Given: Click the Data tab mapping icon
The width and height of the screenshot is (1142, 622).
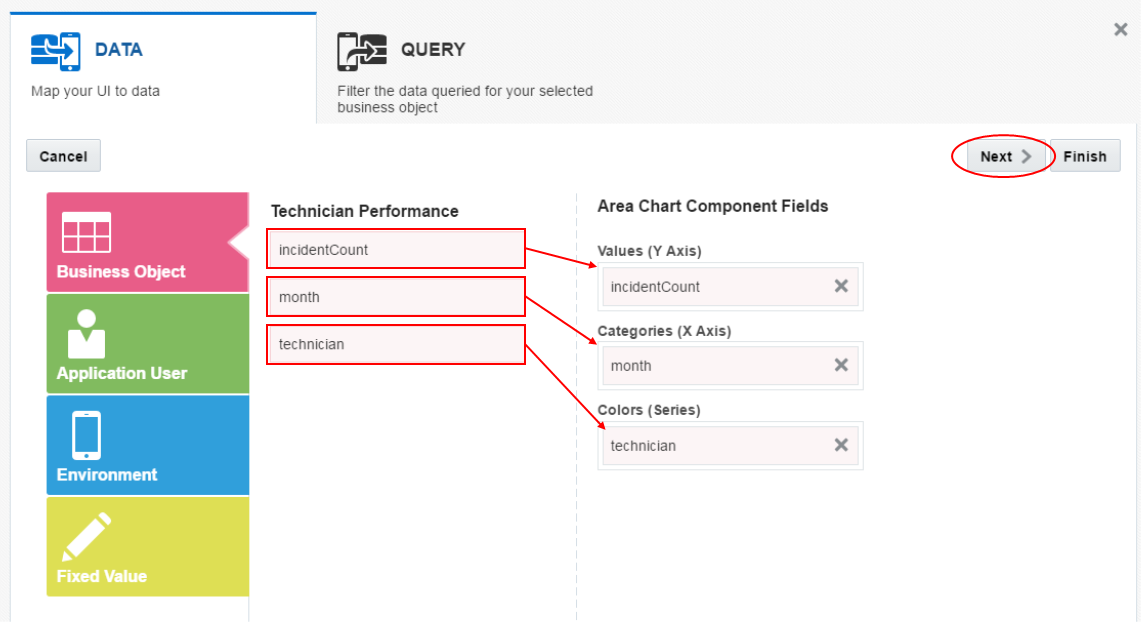Looking at the screenshot, I should 55,50.
